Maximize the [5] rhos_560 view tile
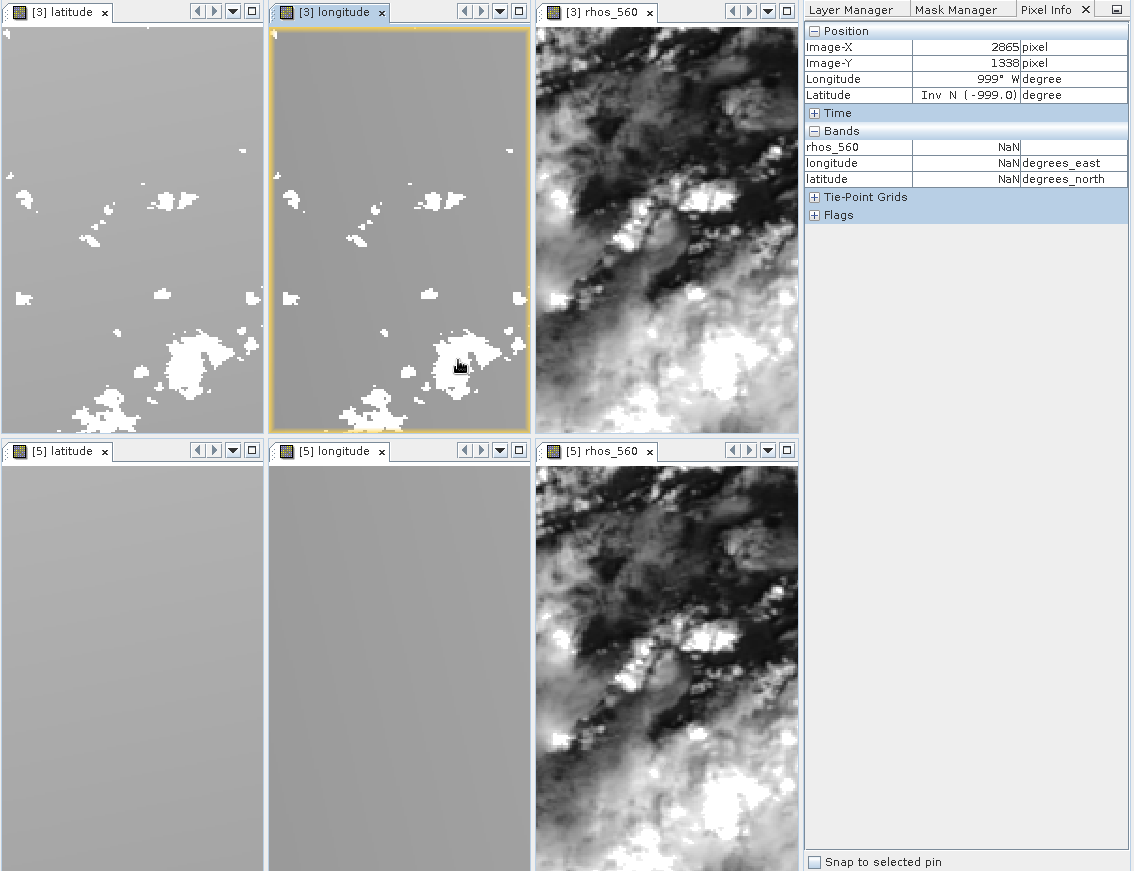1134x871 pixels. [x=786, y=450]
